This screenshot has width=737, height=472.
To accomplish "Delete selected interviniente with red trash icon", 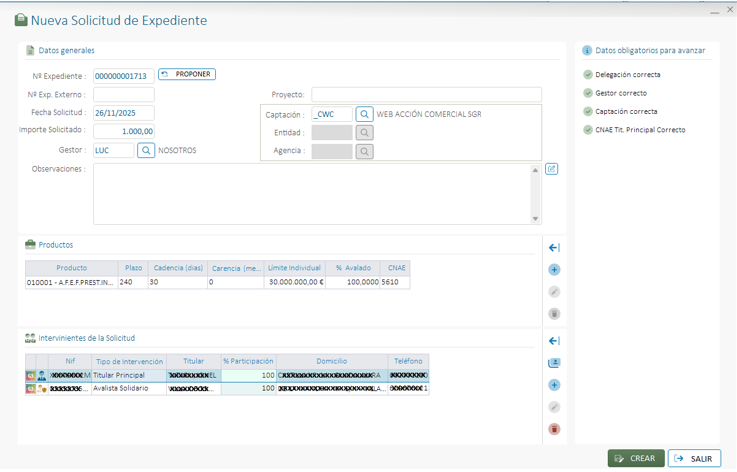I will pos(554,429).
